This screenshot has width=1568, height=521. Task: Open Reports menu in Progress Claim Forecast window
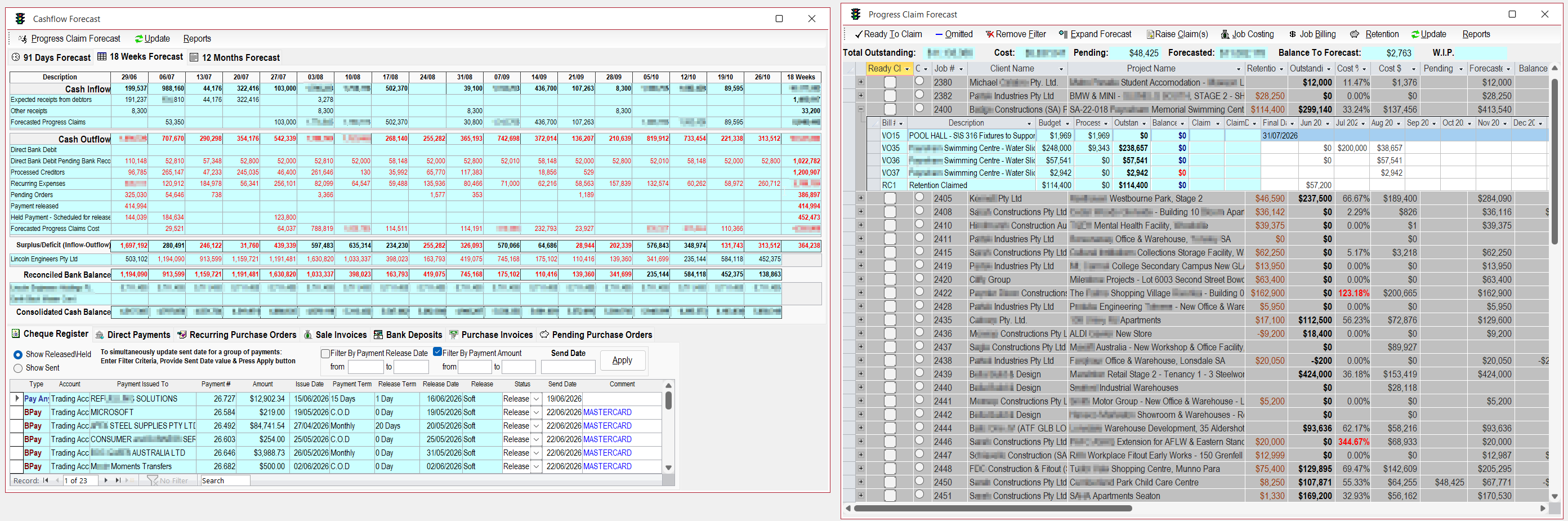pyautogui.click(x=1476, y=35)
